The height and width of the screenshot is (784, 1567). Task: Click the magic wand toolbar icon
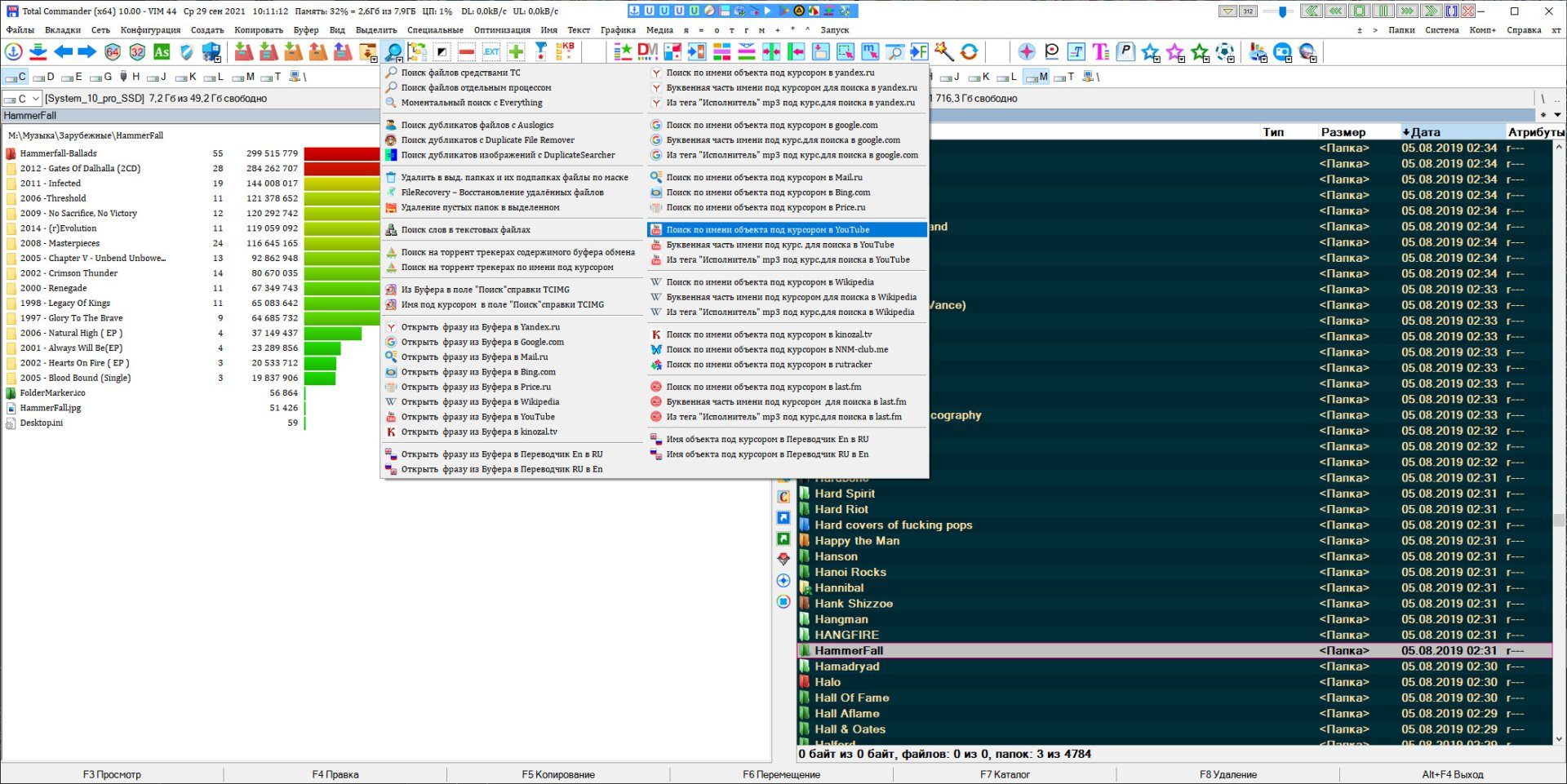943,52
